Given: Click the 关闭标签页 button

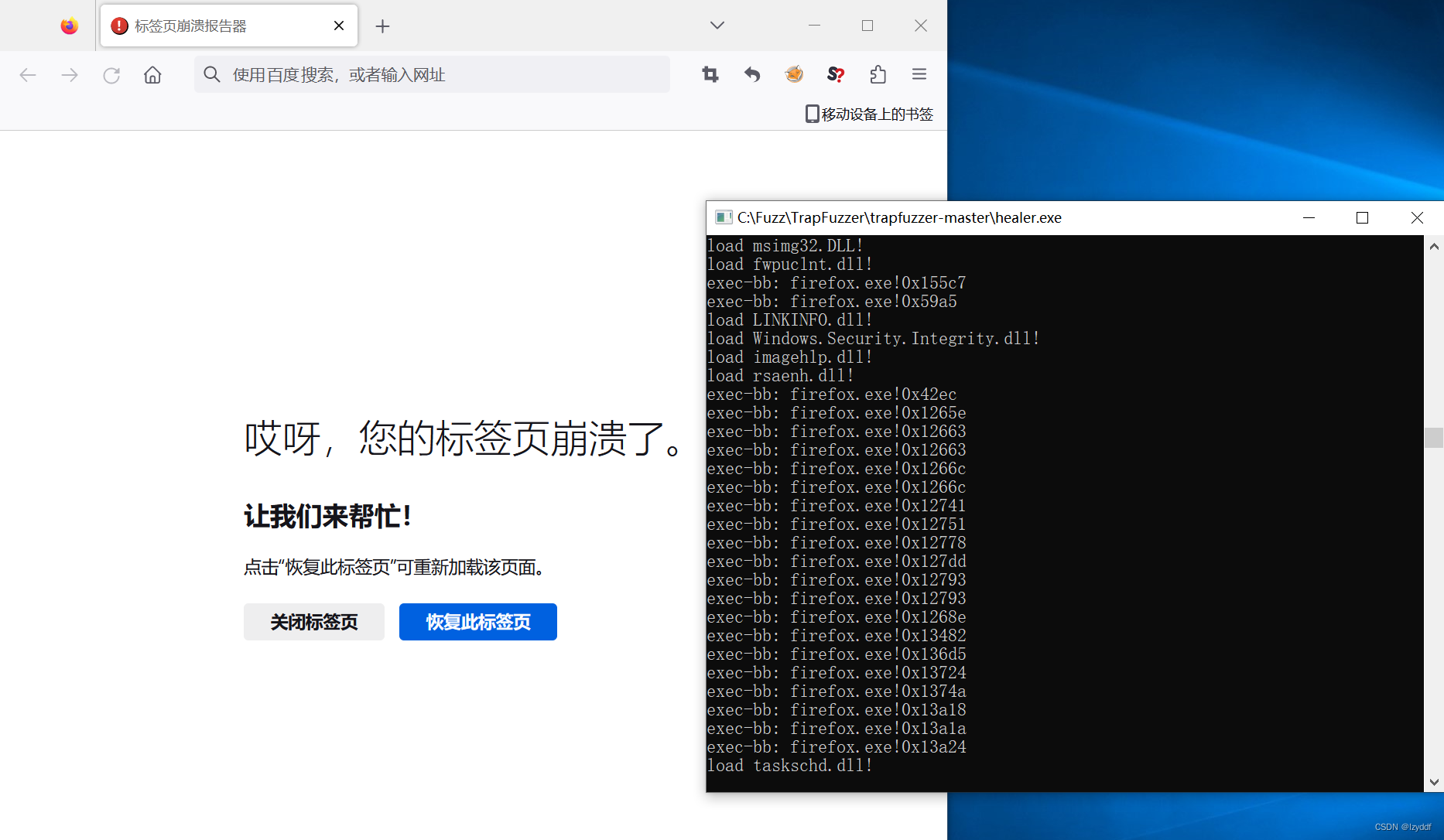Looking at the screenshot, I should [314, 622].
